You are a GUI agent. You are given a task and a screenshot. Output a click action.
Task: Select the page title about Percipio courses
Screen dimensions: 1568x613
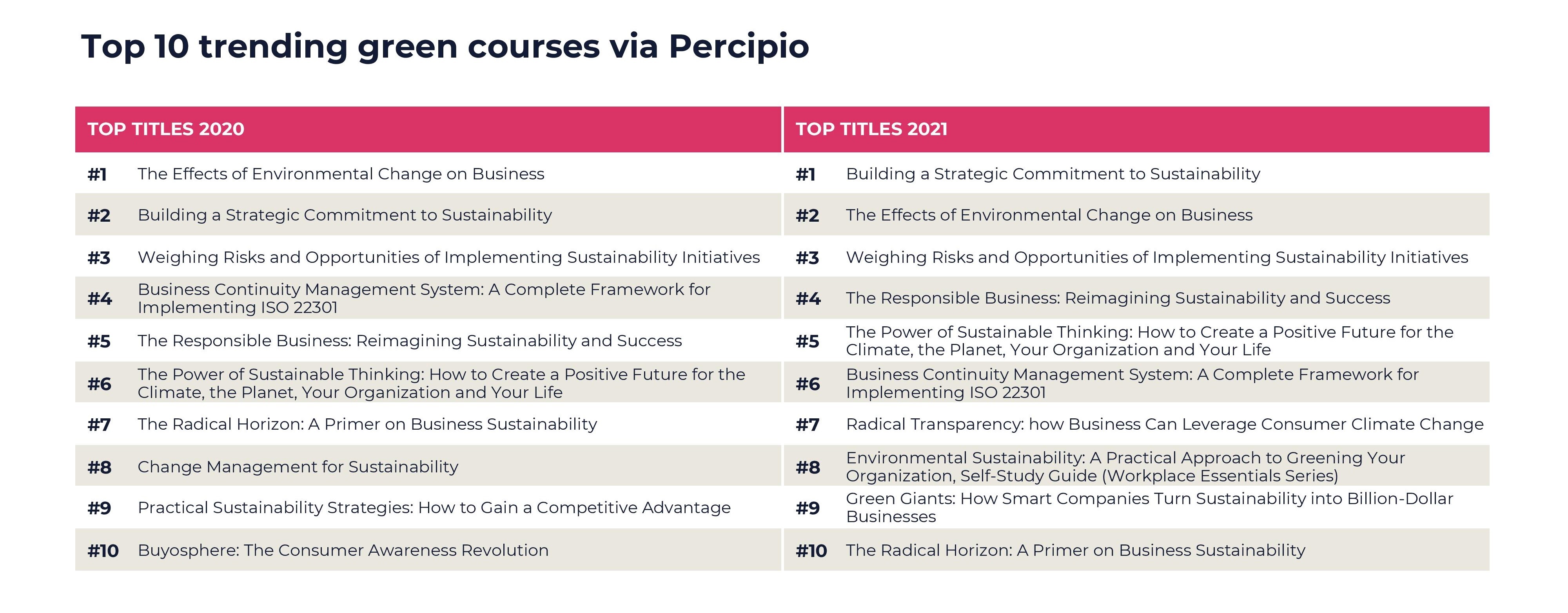[x=445, y=46]
